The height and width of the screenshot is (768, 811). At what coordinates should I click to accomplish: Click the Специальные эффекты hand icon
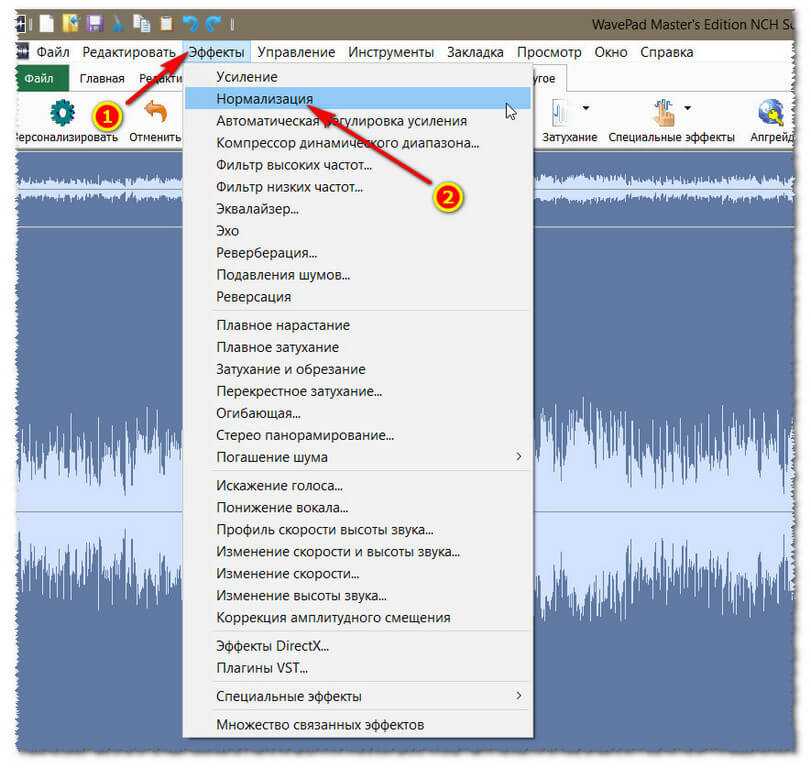click(663, 112)
